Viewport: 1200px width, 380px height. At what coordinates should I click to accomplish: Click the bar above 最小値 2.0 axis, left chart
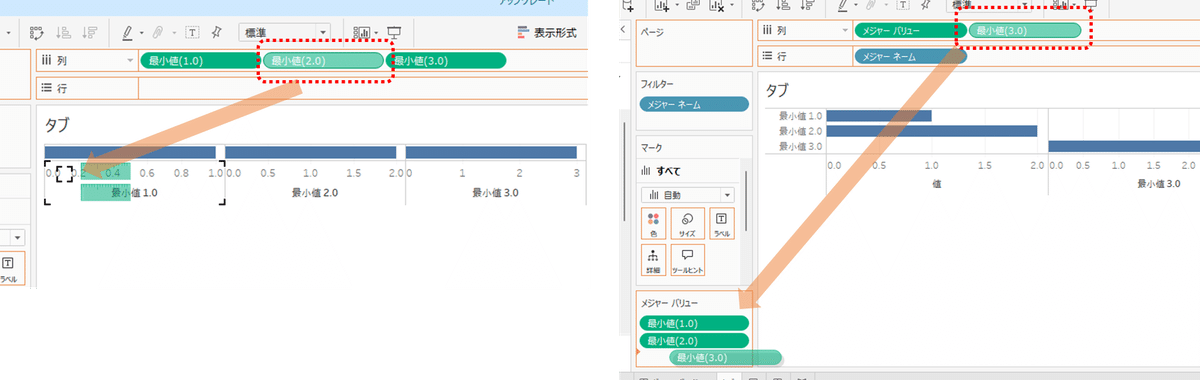[x=312, y=152]
